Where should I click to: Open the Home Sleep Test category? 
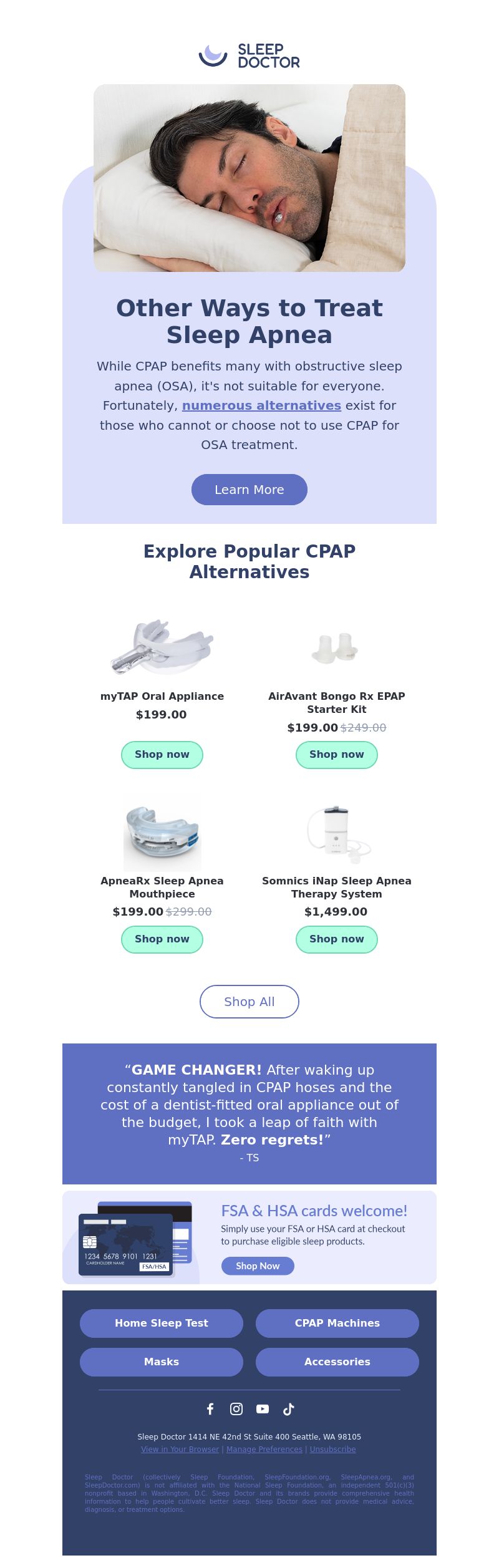pos(162,1323)
